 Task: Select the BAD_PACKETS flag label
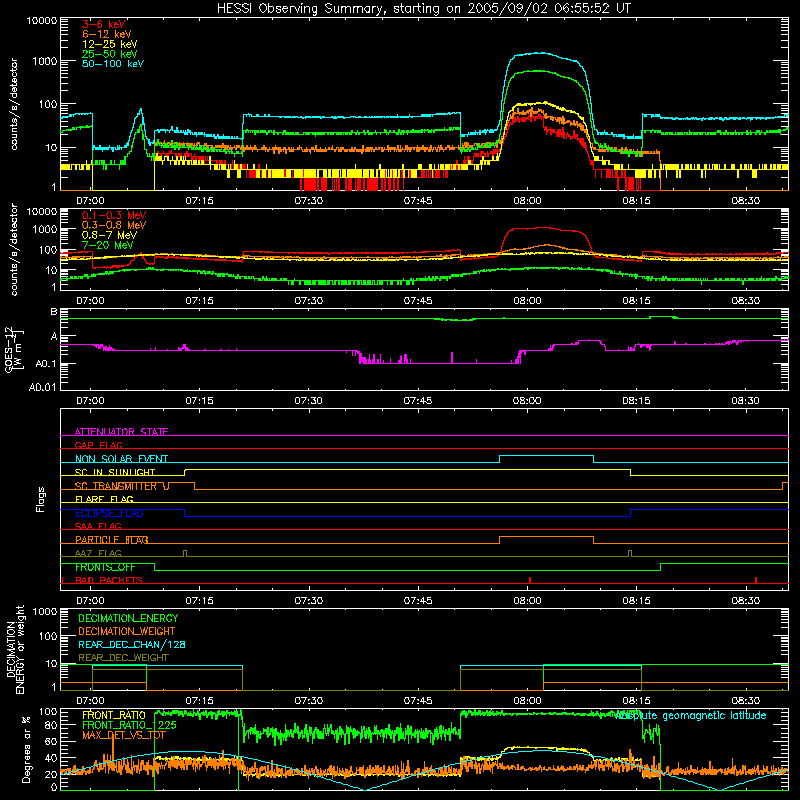coord(109,581)
